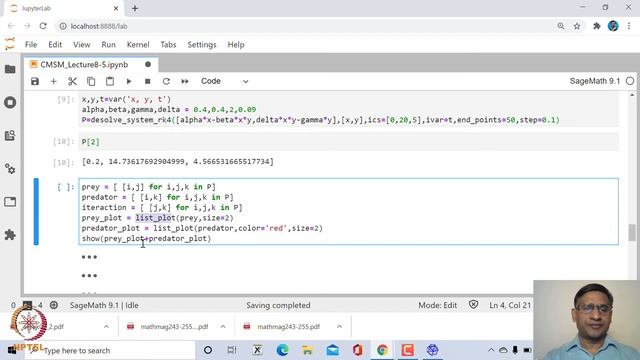
Task: Click the notebook trust shield icon in status bar
Action: [473, 305]
